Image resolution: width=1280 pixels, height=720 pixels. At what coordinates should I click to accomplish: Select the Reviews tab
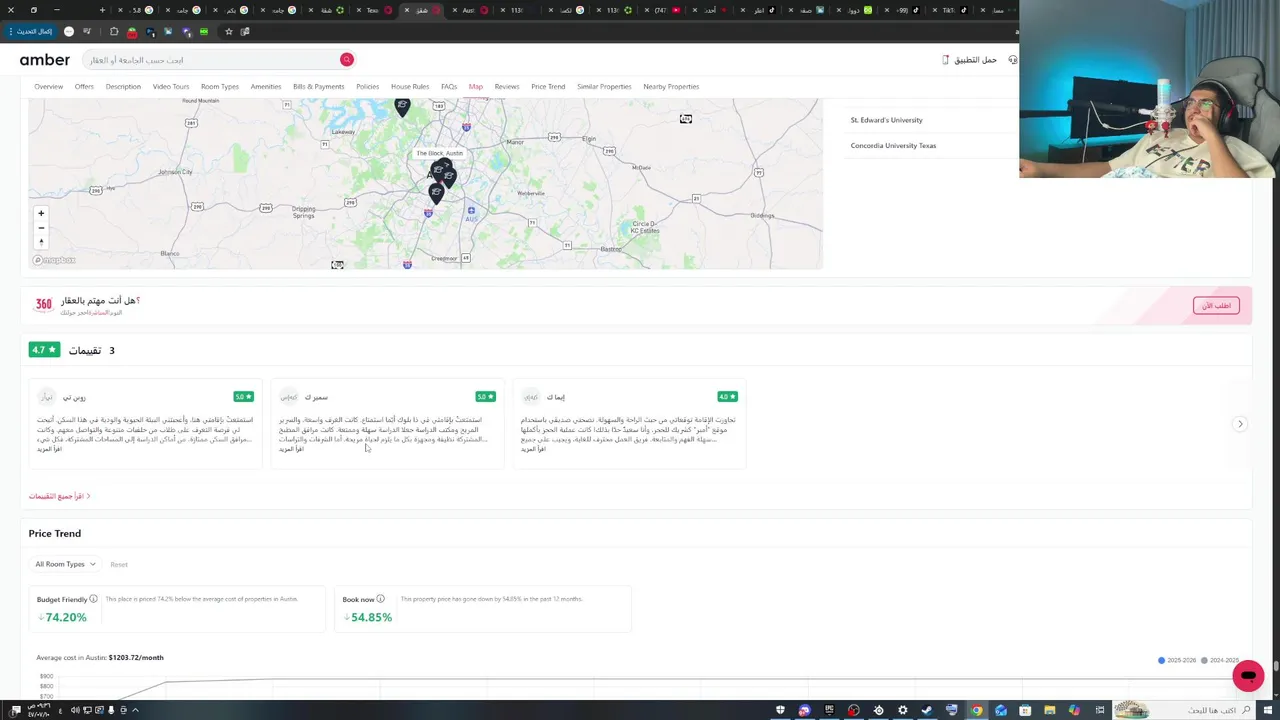[507, 87]
